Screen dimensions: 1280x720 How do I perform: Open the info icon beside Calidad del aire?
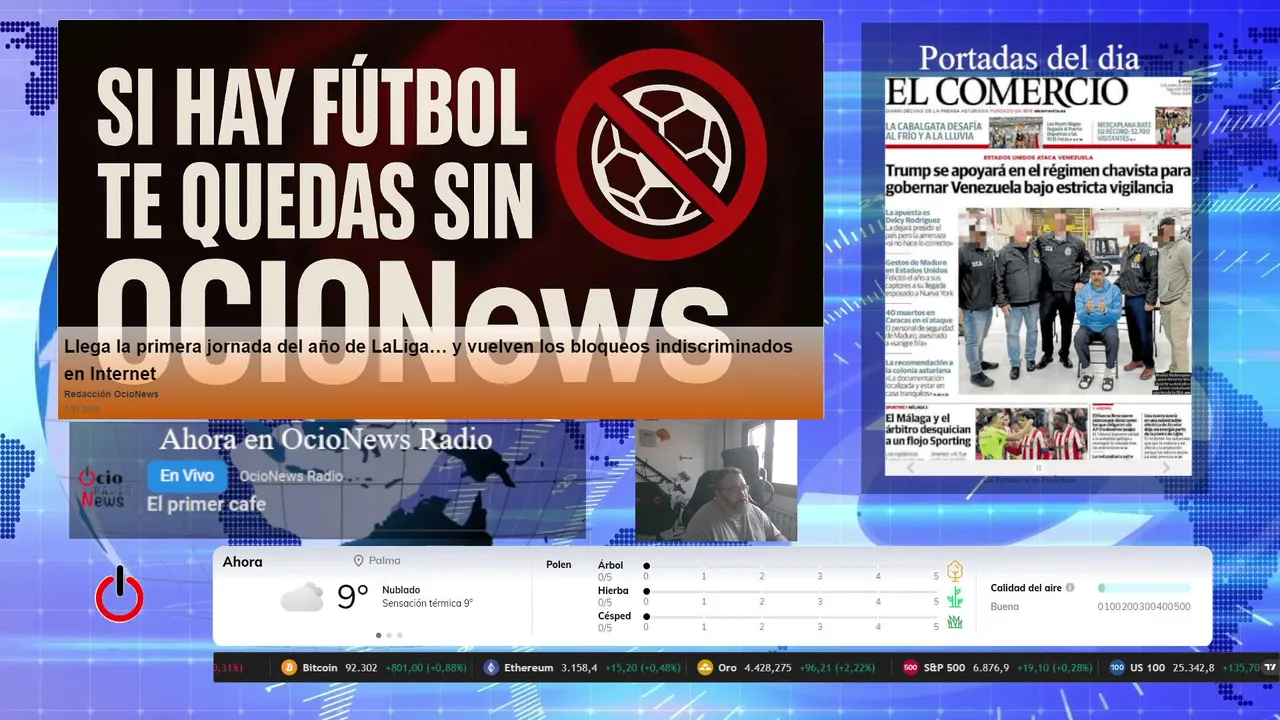coord(1070,588)
